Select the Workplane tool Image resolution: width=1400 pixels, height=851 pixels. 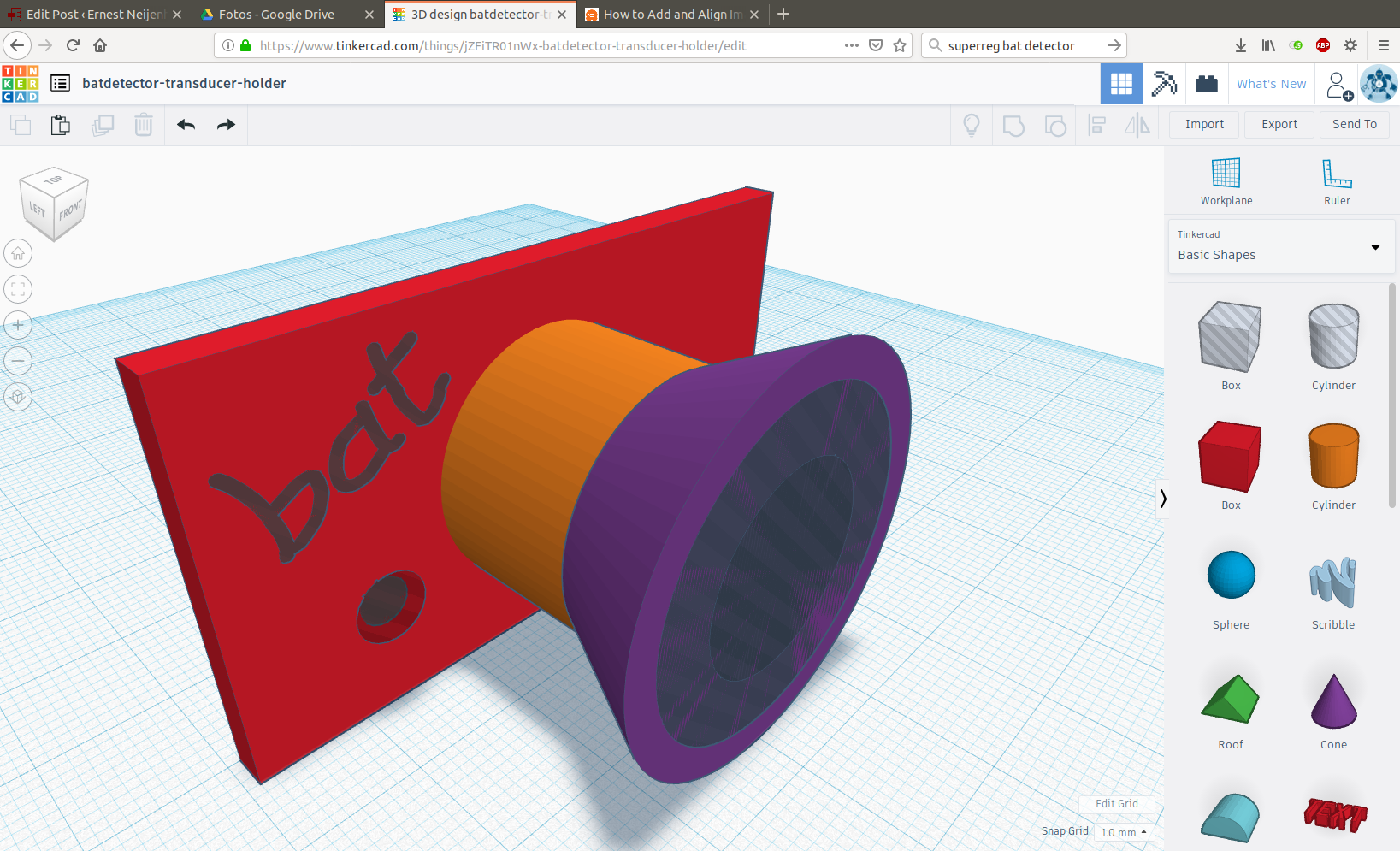[x=1226, y=181]
